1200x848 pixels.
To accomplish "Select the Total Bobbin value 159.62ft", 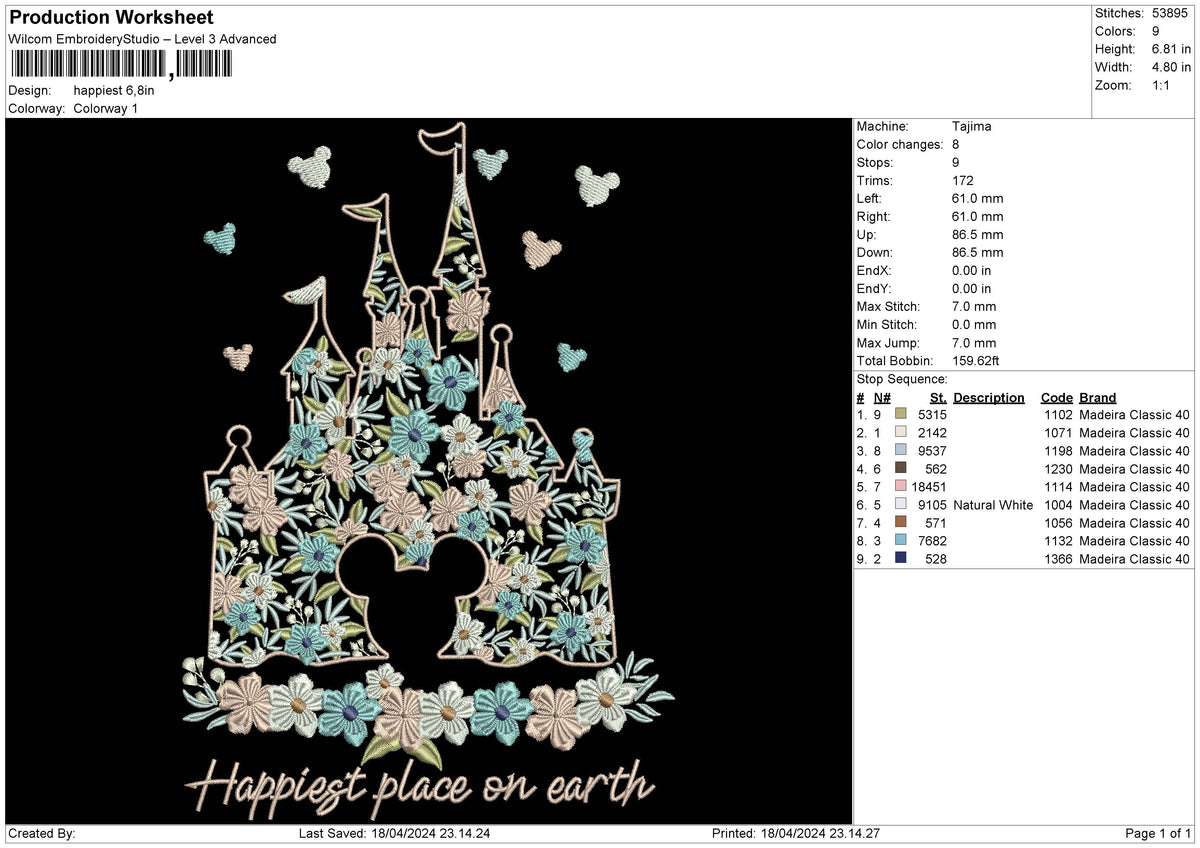I will pos(976,361).
